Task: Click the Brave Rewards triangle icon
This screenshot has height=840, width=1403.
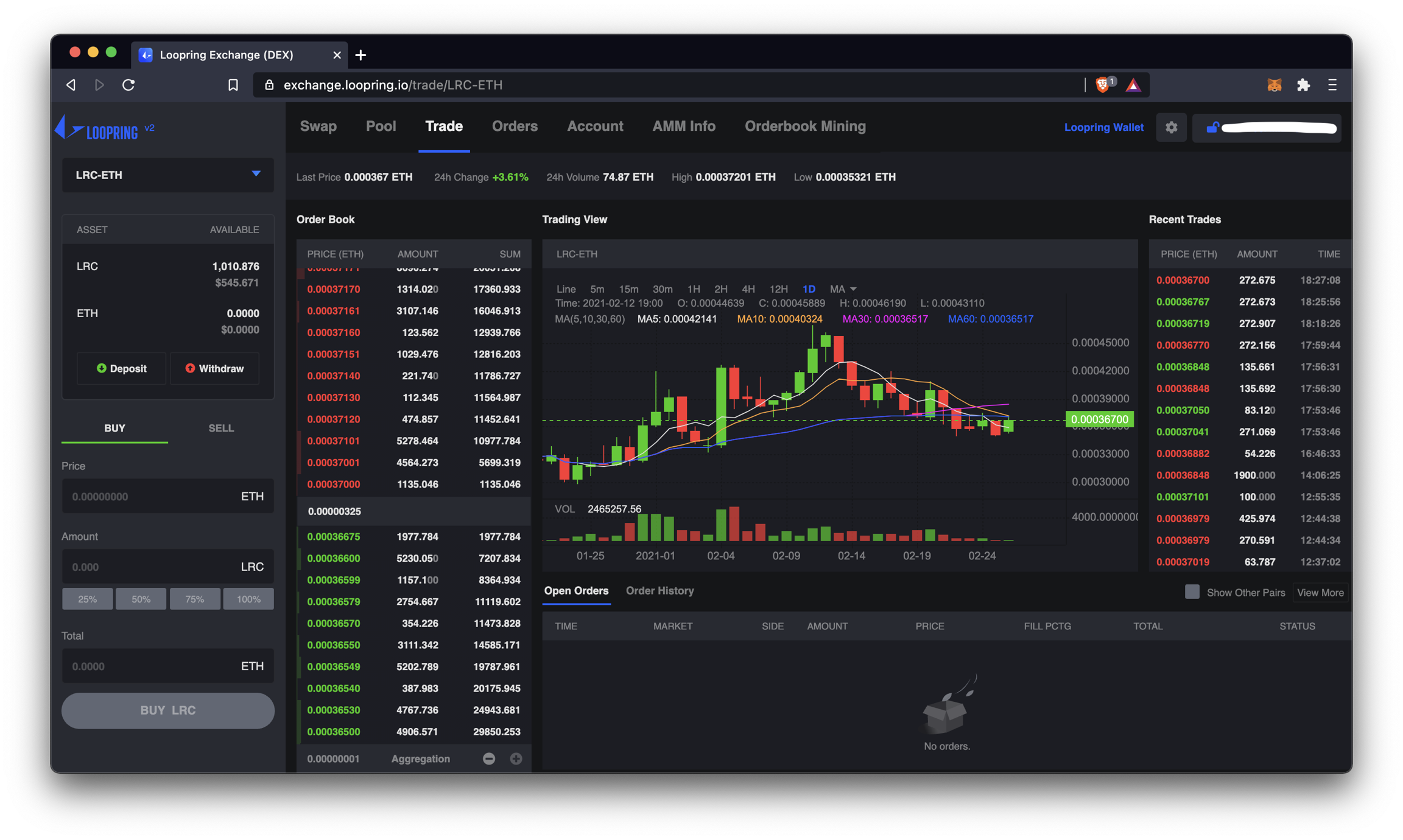Action: [1133, 85]
